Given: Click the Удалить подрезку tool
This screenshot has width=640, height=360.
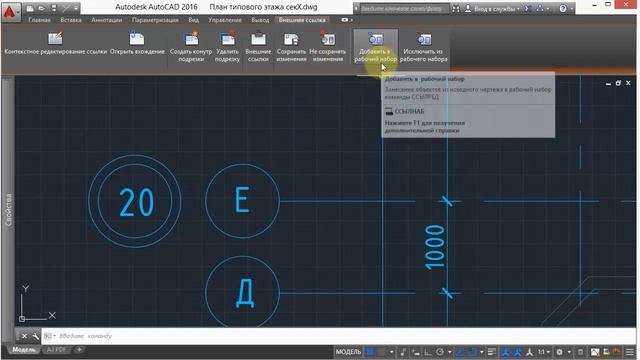Looking at the screenshot, I should [x=227, y=47].
